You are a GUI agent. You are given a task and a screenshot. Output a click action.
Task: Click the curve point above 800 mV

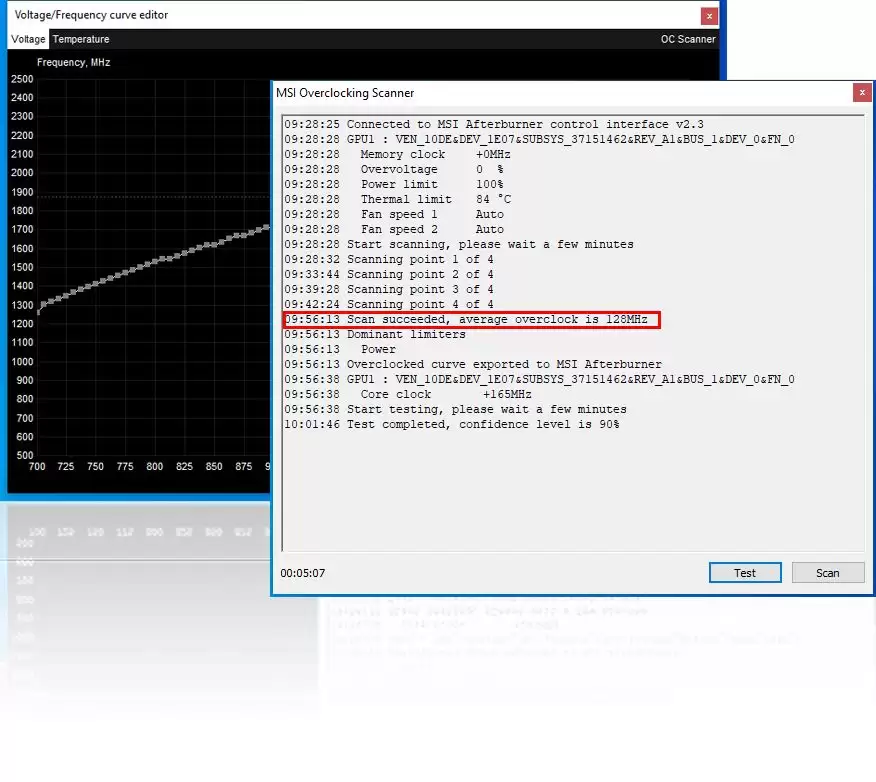click(155, 262)
